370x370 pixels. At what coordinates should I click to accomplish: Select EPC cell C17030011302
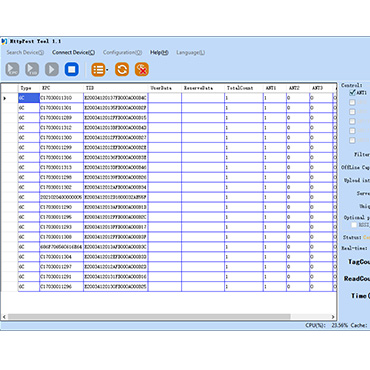point(61,187)
